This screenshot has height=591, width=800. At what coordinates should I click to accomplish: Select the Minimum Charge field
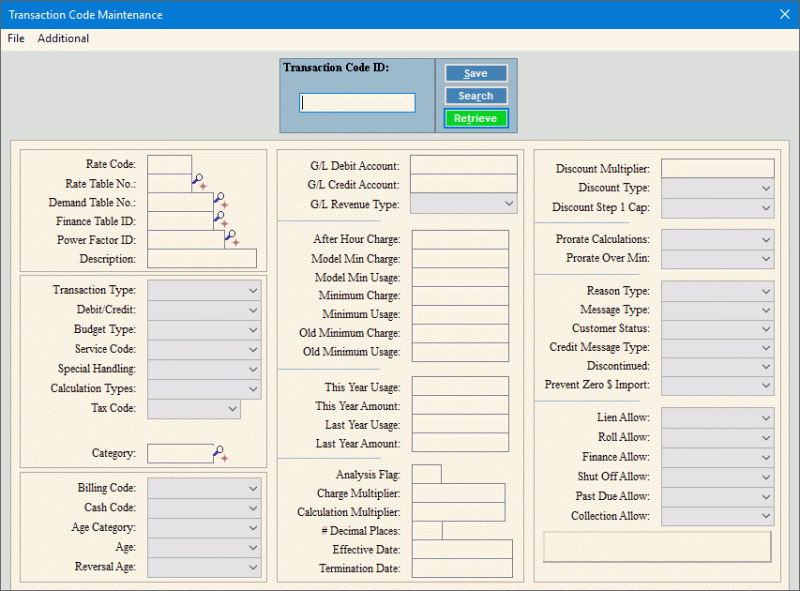pos(460,296)
